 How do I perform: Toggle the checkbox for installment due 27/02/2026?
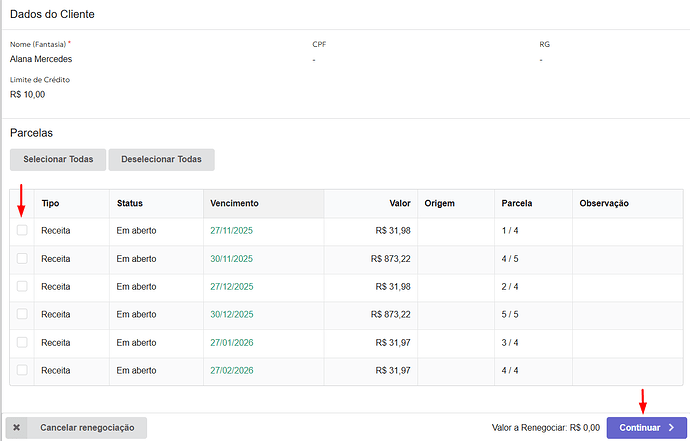point(22,371)
